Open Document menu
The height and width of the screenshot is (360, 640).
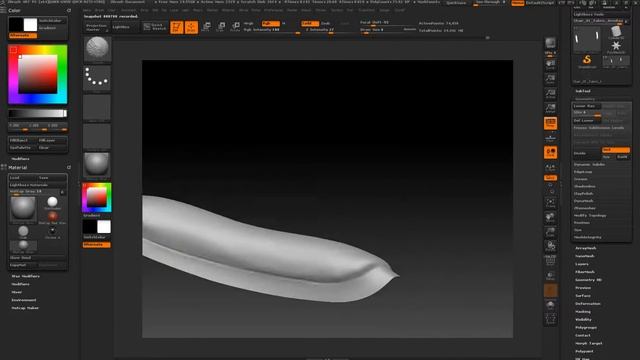[x=128, y=10]
